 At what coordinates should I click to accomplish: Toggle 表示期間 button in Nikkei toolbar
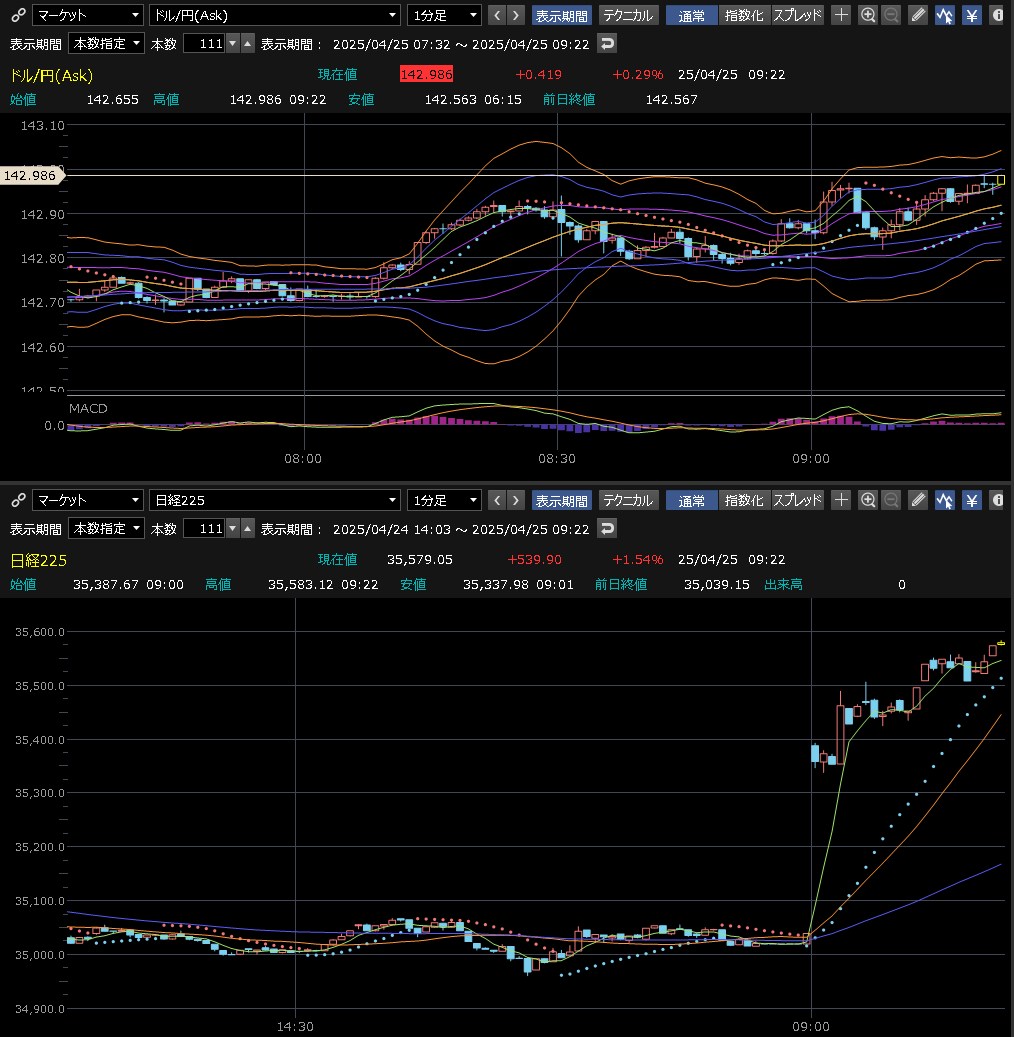[x=562, y=500]
